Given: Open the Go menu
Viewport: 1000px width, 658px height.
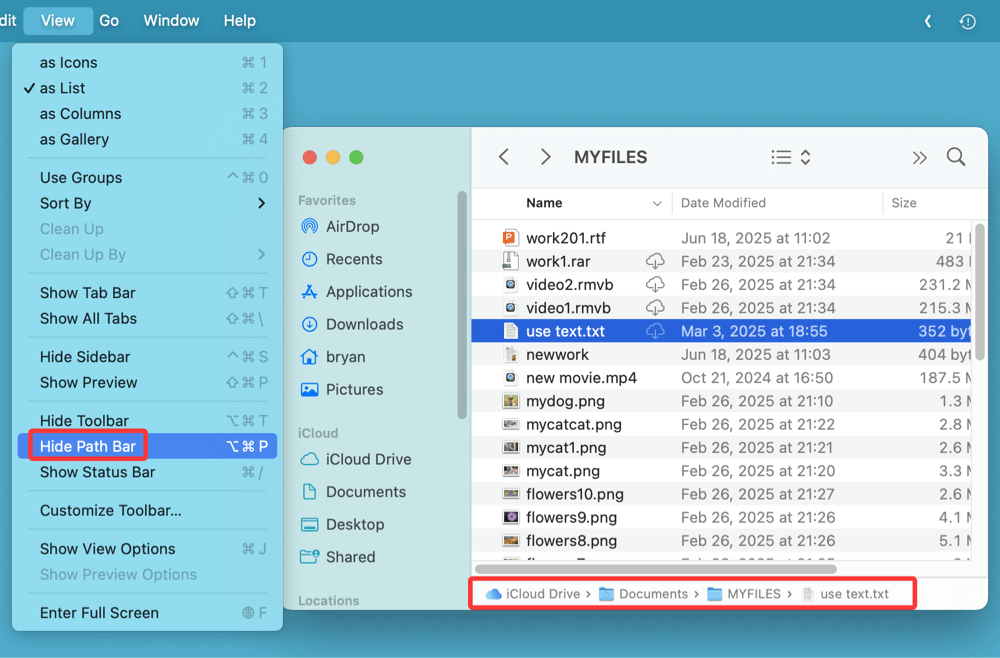Looking at the screenshot, I should click(x=109, y=20).
